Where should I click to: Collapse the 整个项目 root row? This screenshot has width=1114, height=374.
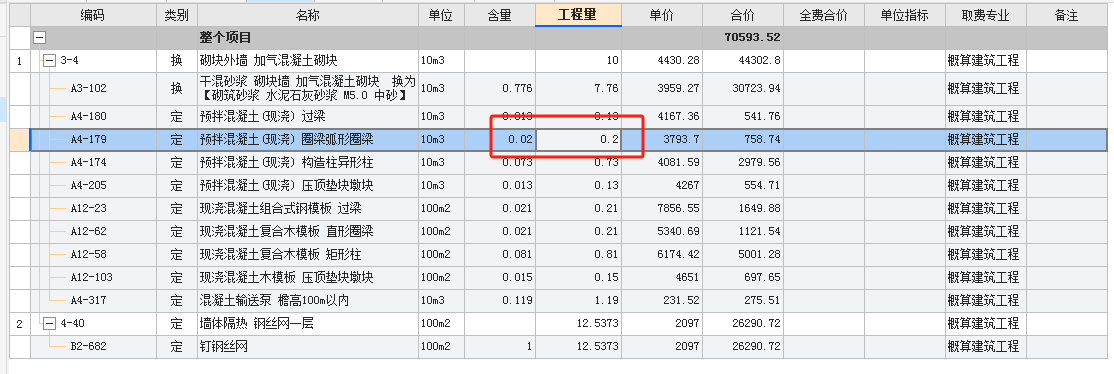click(x=40, y=37)
